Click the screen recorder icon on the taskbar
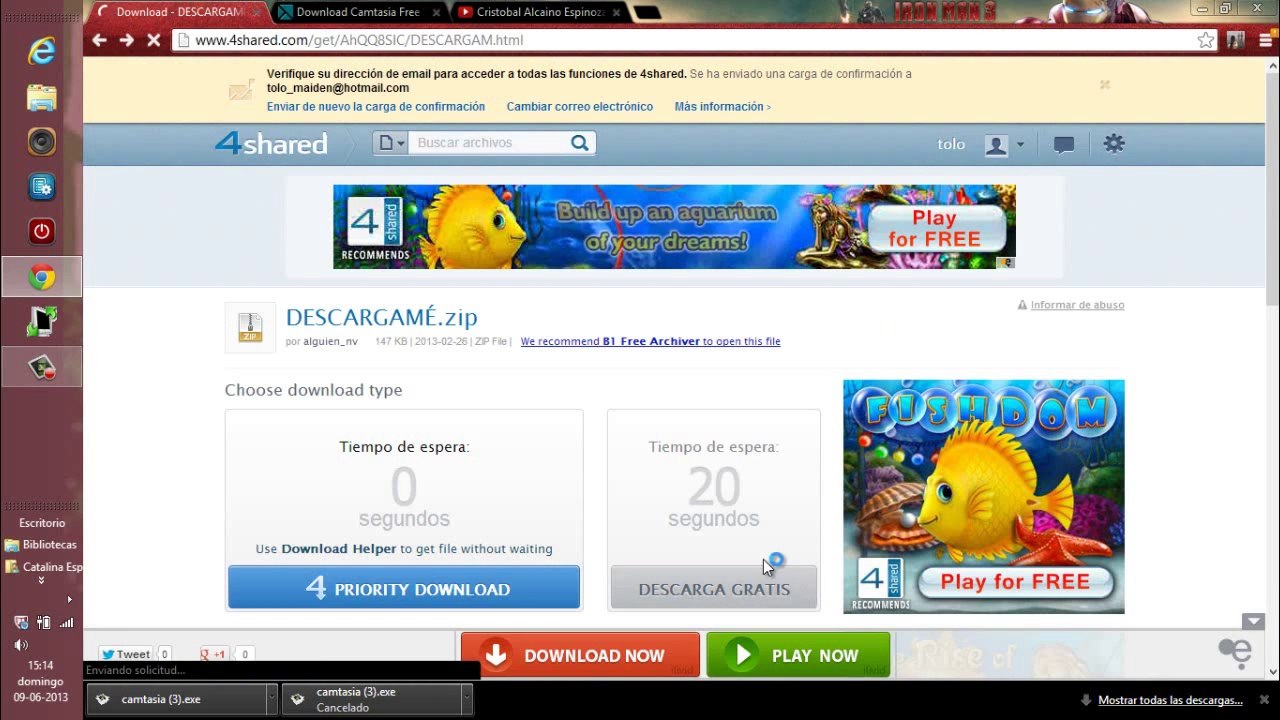This screenshot has width=1280, height=720. click(42, 367)
